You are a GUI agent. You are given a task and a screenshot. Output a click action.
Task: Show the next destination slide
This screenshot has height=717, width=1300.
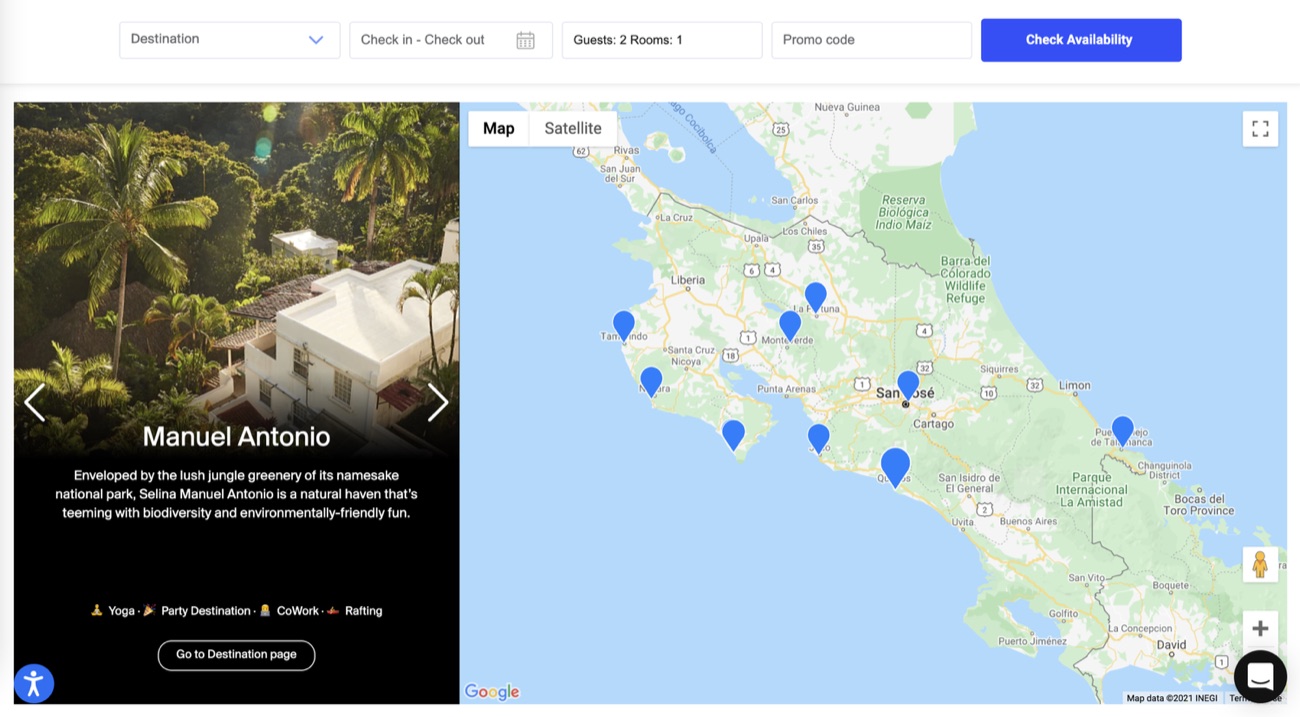[x=438, y=402]
